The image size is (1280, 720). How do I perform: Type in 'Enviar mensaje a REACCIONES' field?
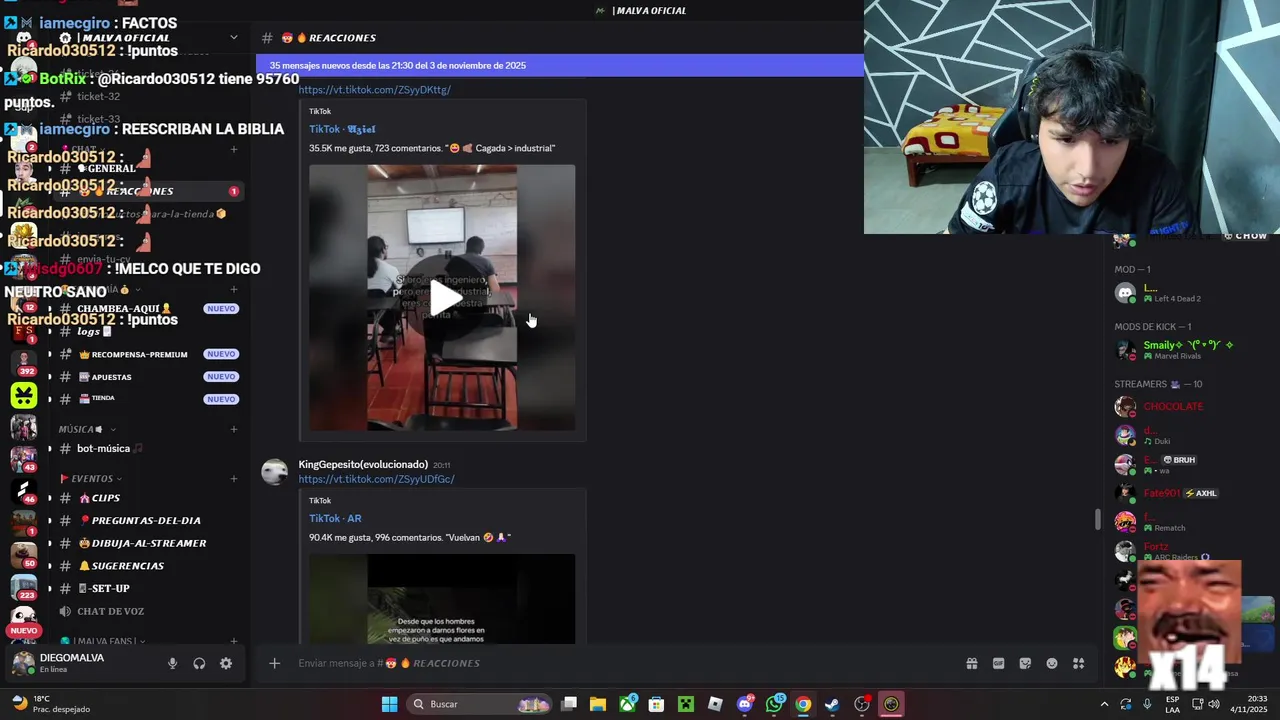(620, 663)
